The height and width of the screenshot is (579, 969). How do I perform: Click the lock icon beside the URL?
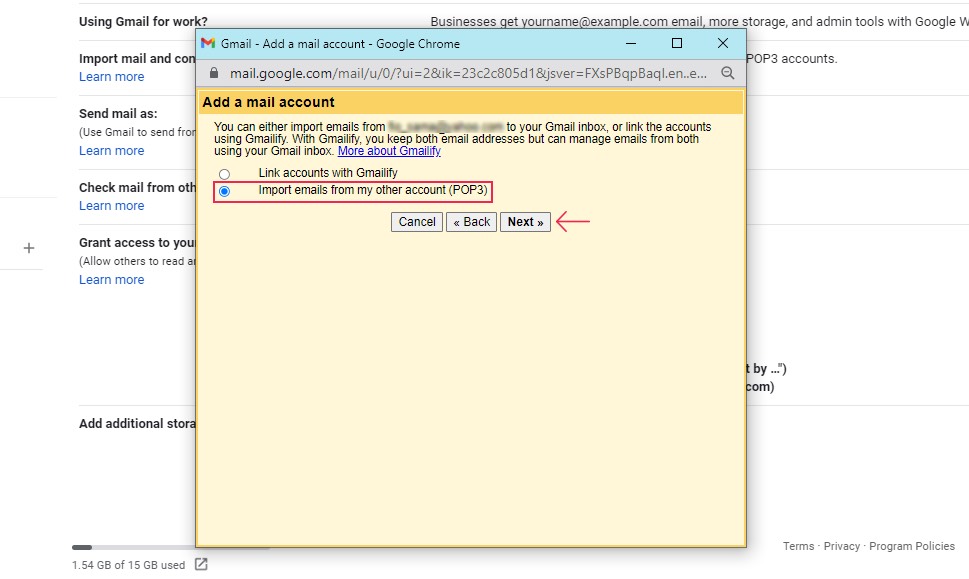tap(214, 73)
